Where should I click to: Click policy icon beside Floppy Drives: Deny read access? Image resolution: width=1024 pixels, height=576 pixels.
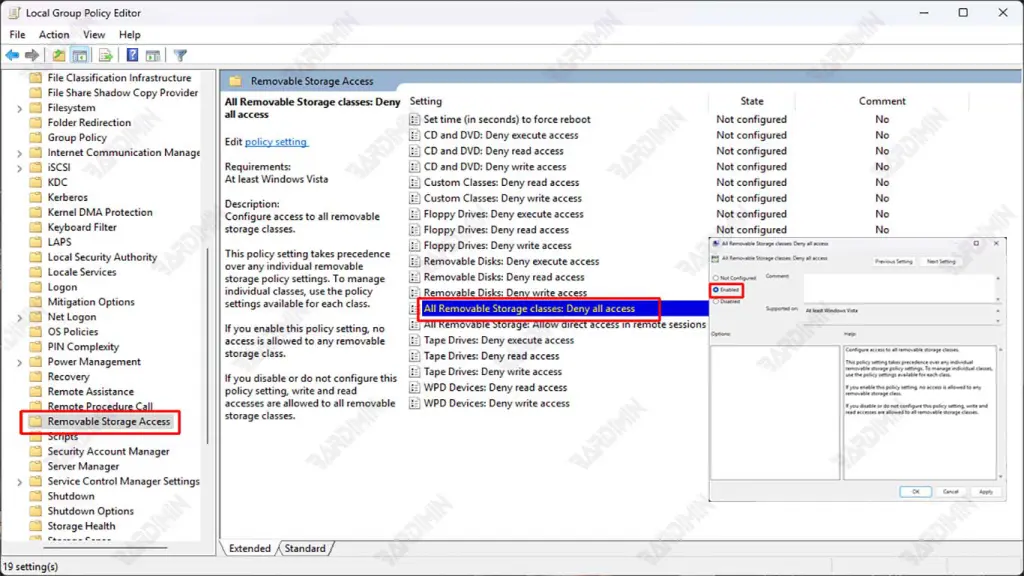tap(415, 230)
